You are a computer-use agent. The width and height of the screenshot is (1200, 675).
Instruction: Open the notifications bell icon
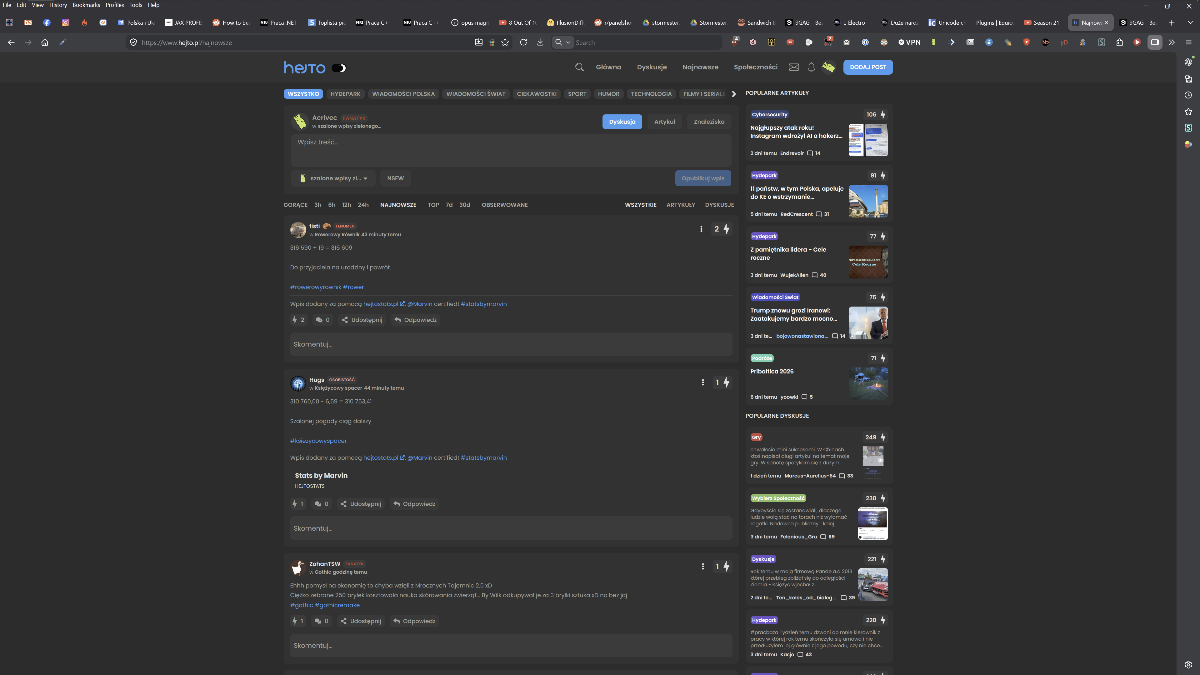tap(811, 67)
